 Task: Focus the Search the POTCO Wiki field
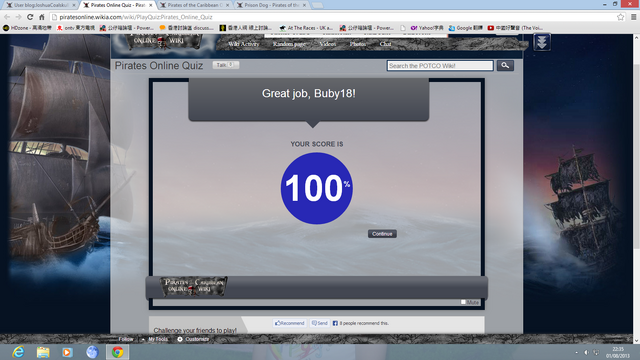[440, 66]
